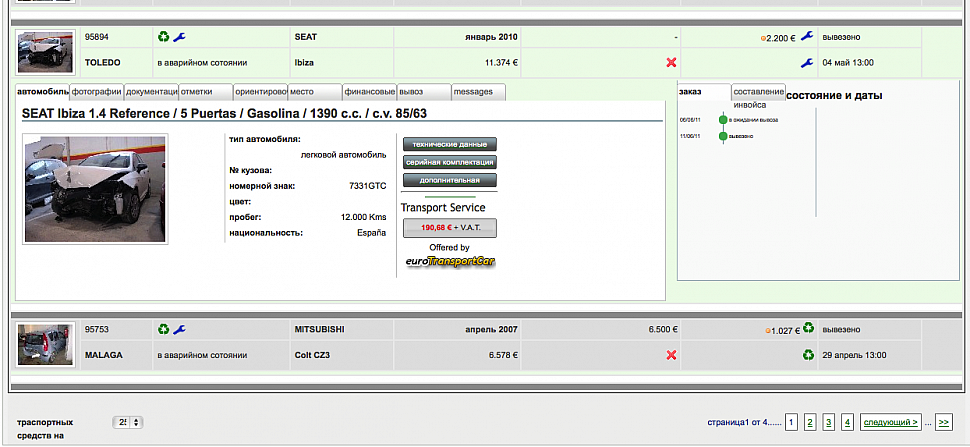Go to page 2
Screen dimensions: 970x447
click(810, 422)
